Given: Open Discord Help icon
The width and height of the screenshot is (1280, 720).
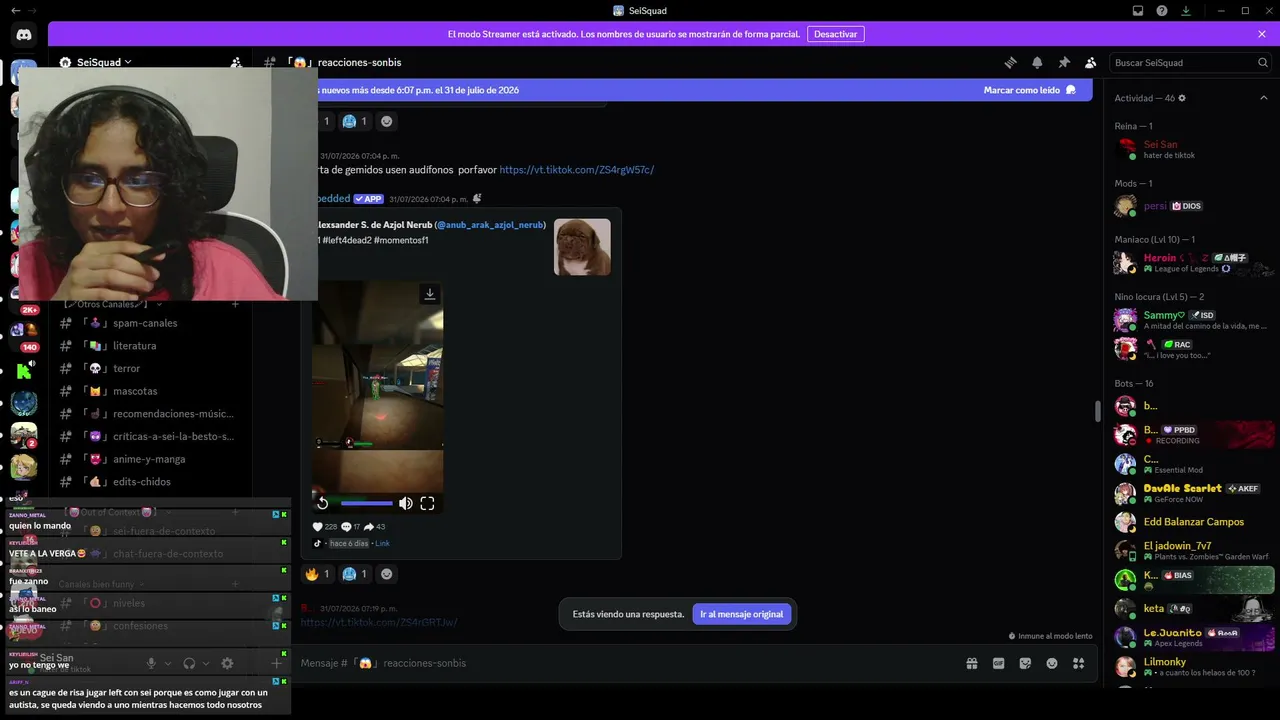Looking at the screenshot, I should pyautogui.click(x=1162, y=11).
